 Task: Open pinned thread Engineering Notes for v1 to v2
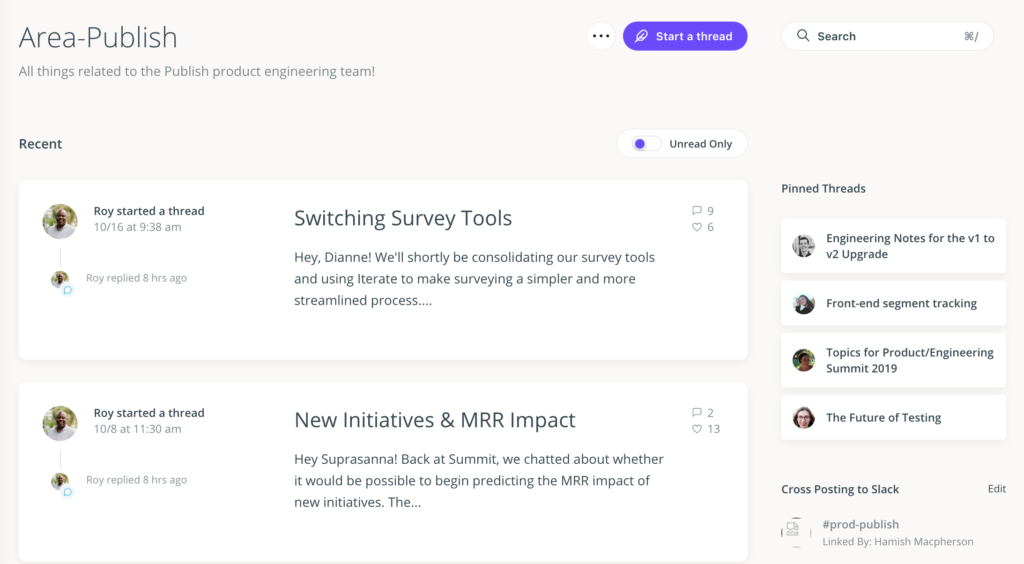click(x=893, y=246)
